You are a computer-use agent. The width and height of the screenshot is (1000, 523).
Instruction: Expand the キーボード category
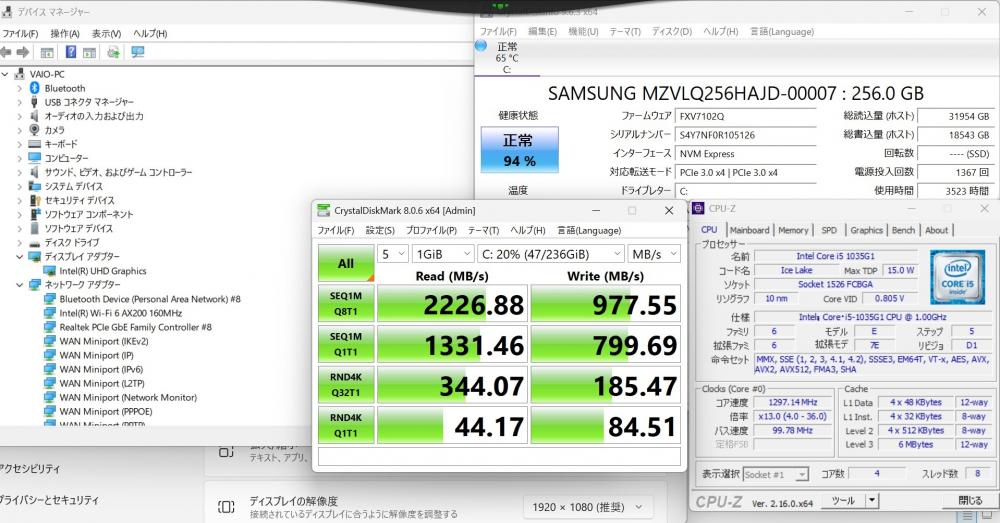click(20, 144)
